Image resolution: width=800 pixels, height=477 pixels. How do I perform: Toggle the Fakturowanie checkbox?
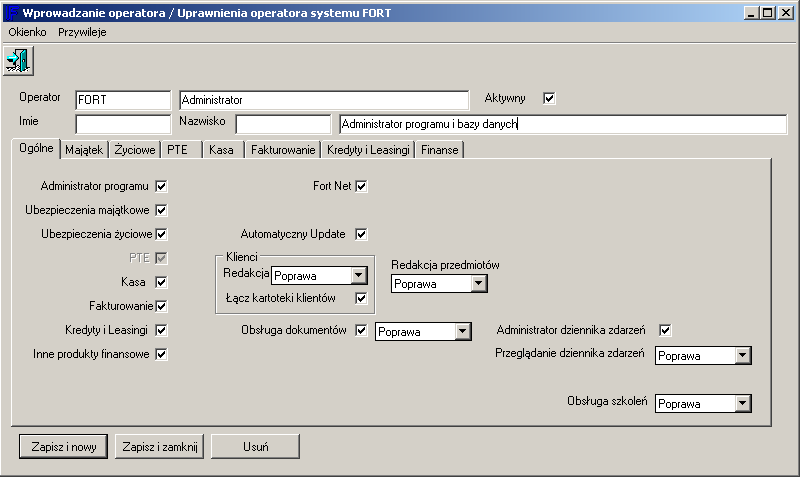pyautogui.click(x=161, y=306)
